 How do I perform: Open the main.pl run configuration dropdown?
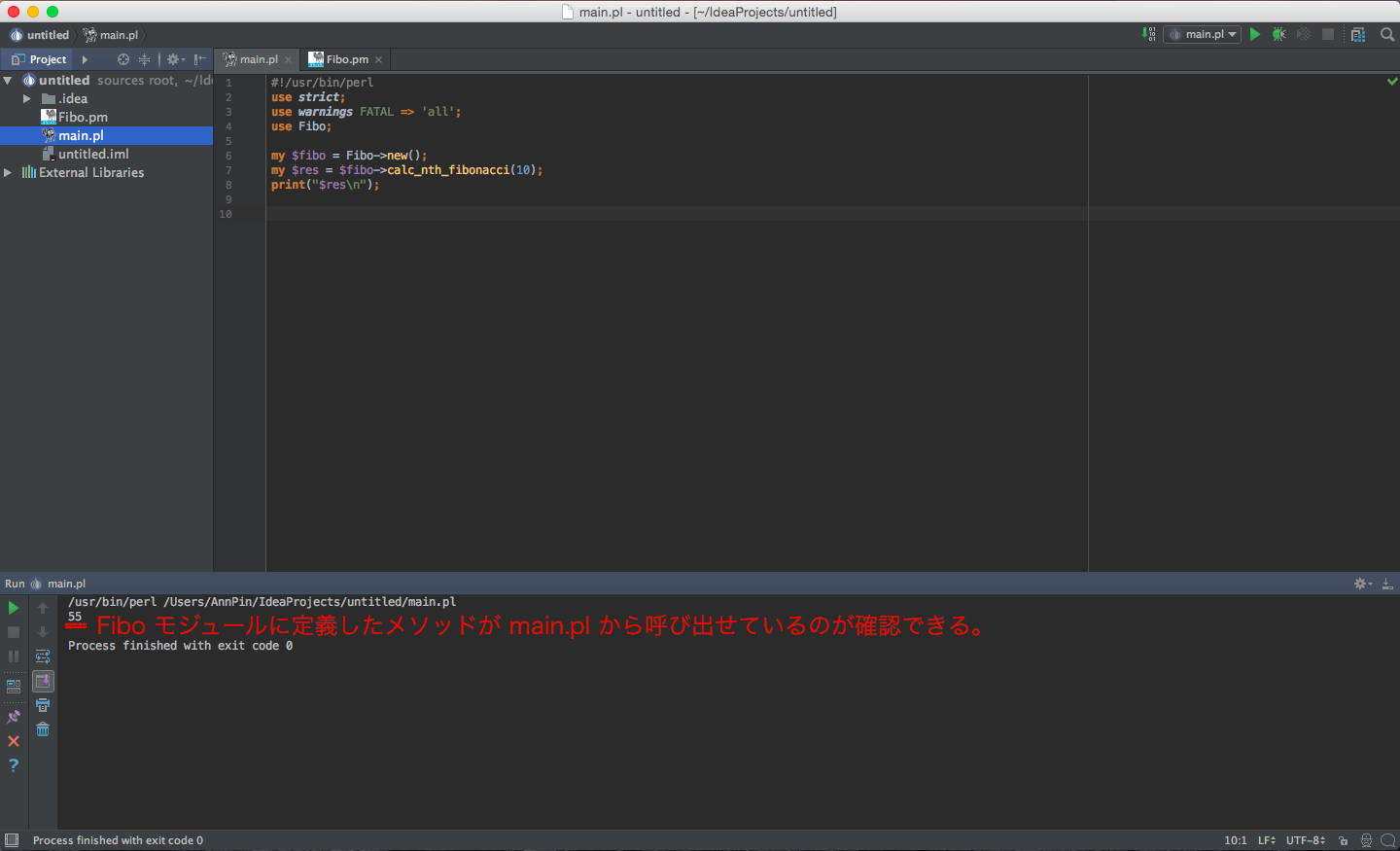(x=1204, y=34)
